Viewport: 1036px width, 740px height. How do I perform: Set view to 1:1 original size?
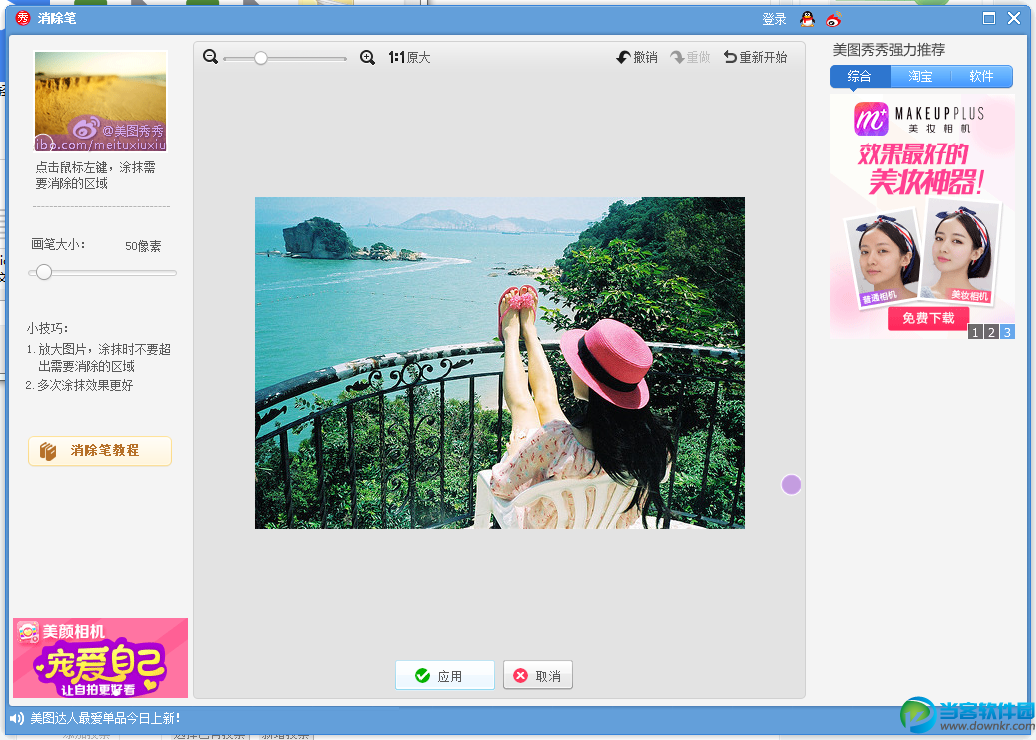[409, 57]
